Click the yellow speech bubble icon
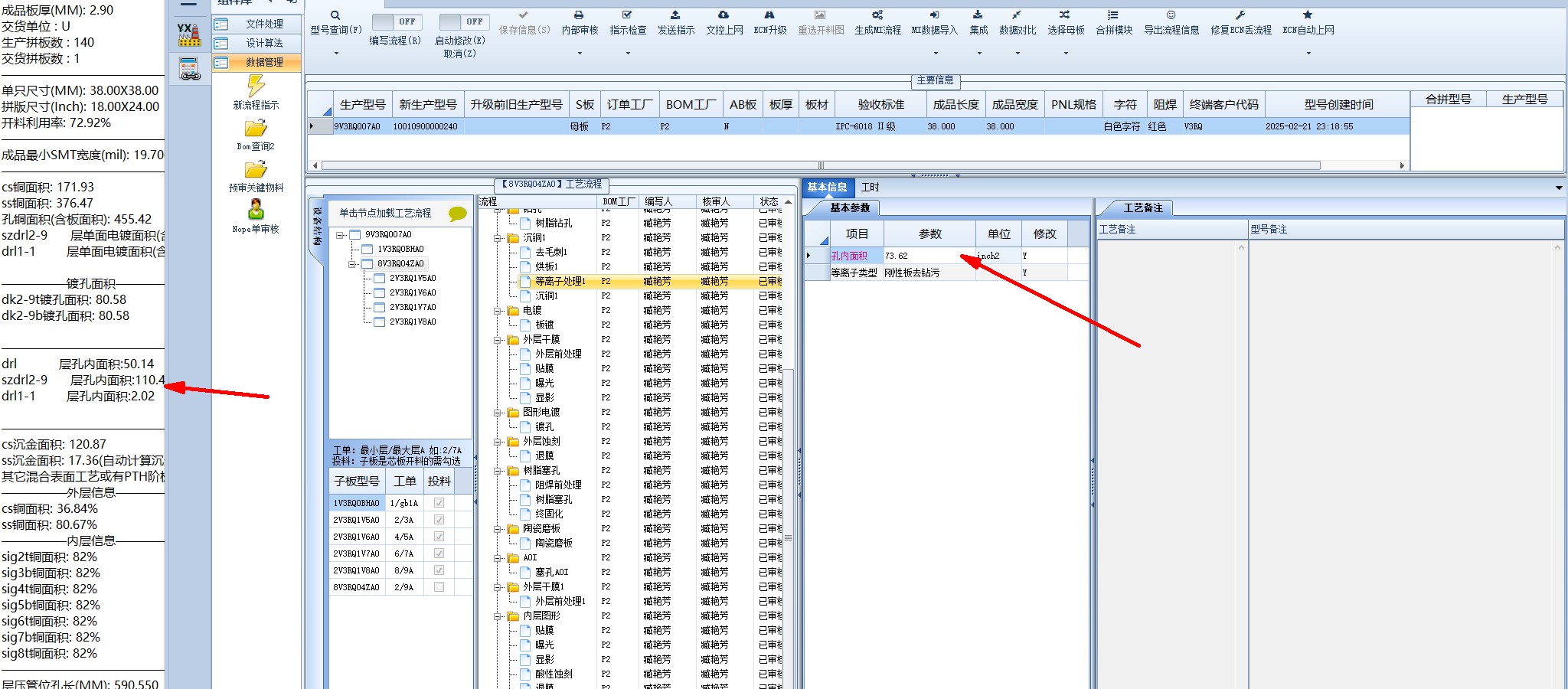1568x689 pixels. 458,214
